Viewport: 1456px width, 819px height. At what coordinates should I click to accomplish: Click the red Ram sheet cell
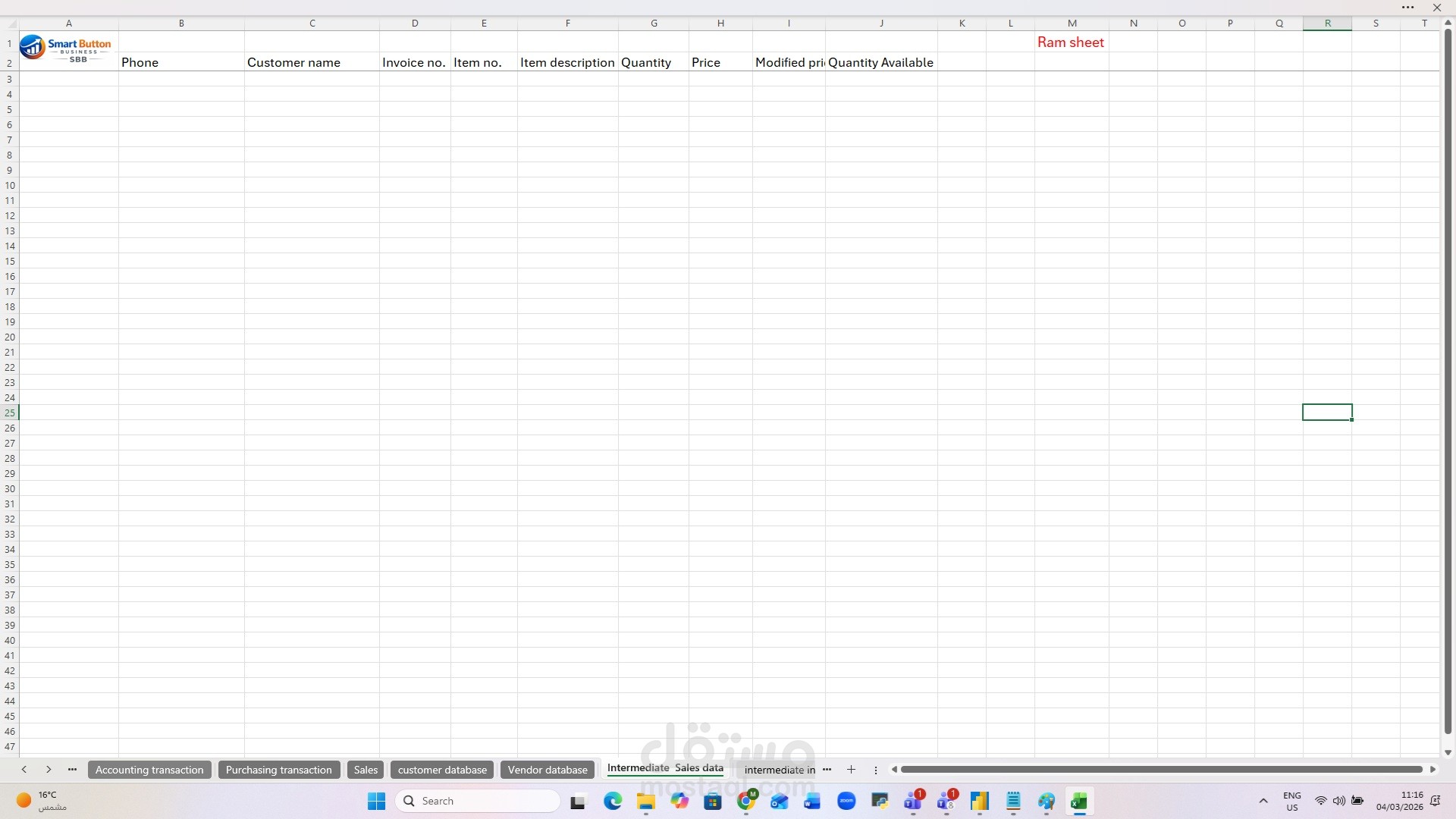[1071, 42]
